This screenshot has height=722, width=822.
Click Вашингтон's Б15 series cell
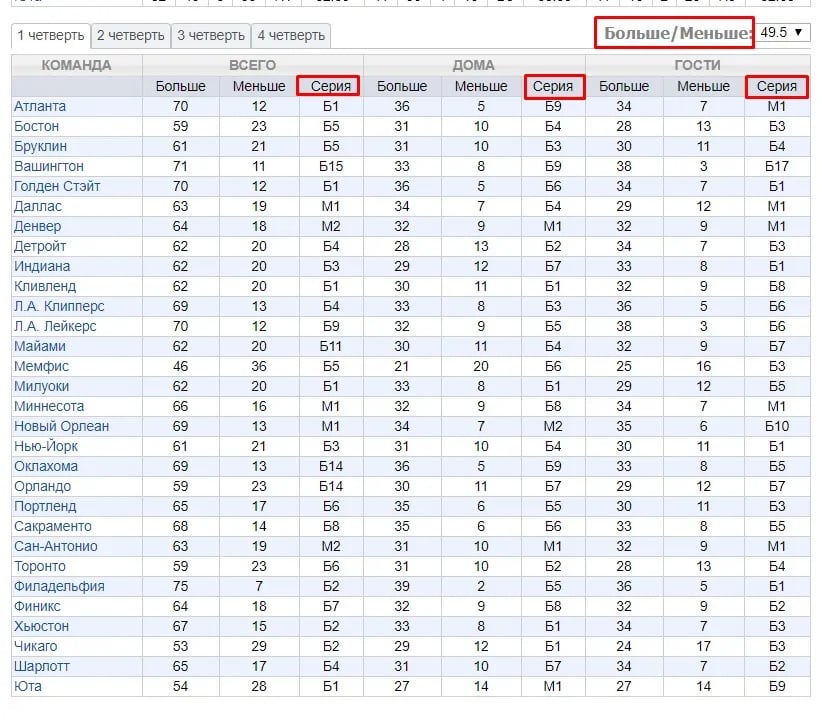click(x=331, y=166)
